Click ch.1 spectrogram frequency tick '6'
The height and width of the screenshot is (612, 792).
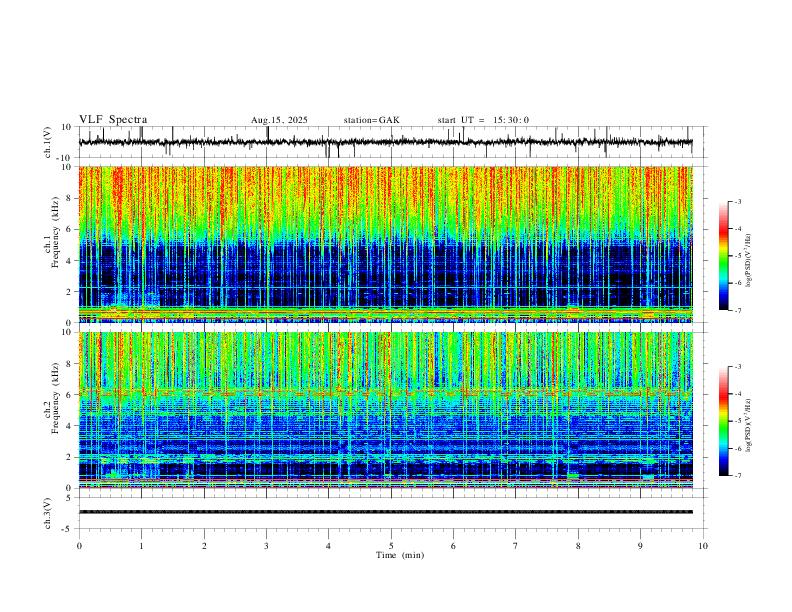click(70, 229)
